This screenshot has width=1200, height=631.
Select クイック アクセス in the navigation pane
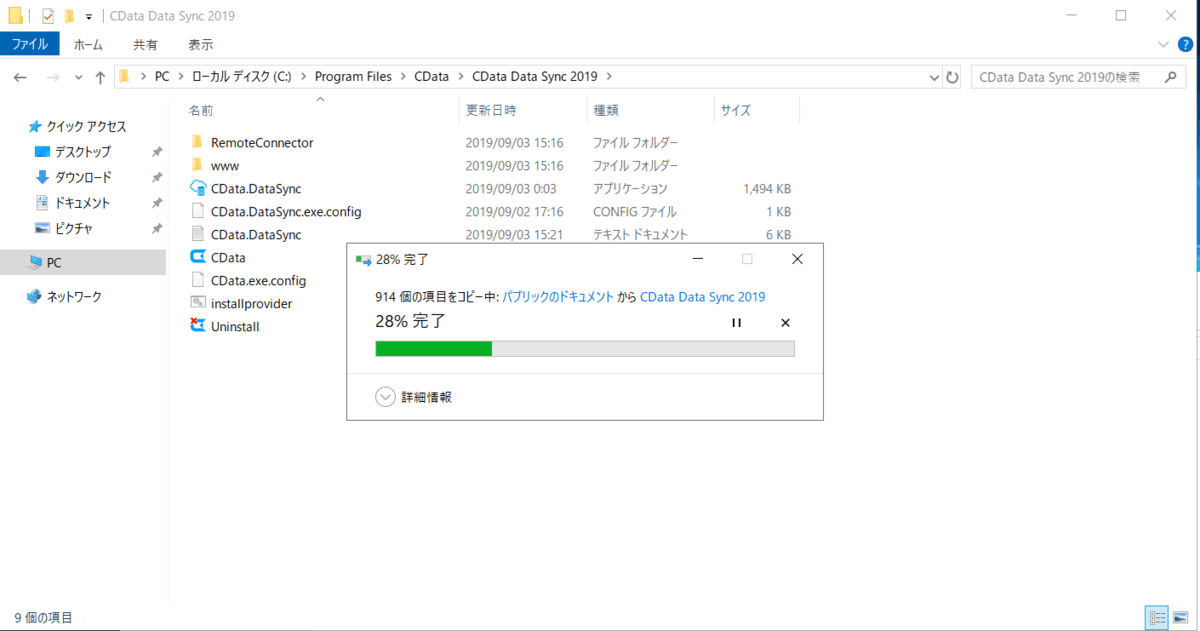coord(86,127)
